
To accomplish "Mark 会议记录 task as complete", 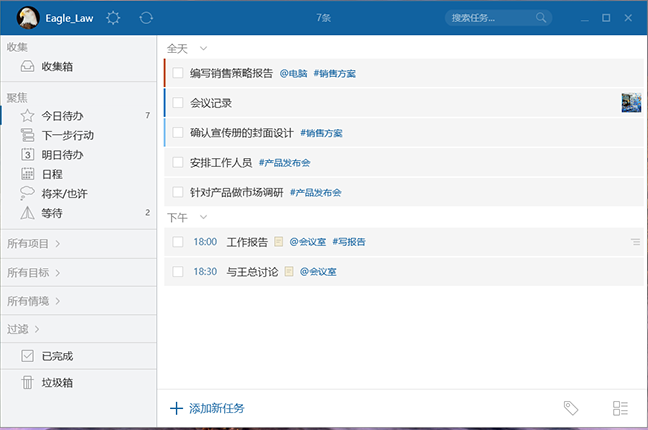I will [x=178, y=103].
